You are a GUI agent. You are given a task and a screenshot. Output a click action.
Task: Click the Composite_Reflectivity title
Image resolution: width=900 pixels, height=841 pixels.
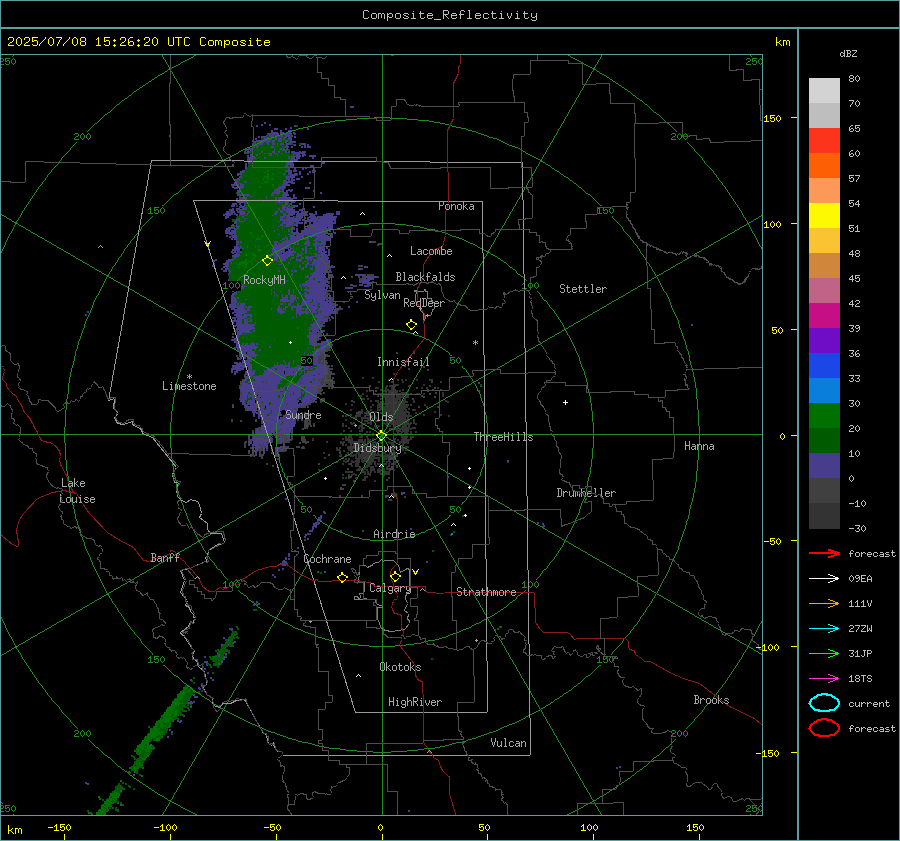[x=450, y=15]
